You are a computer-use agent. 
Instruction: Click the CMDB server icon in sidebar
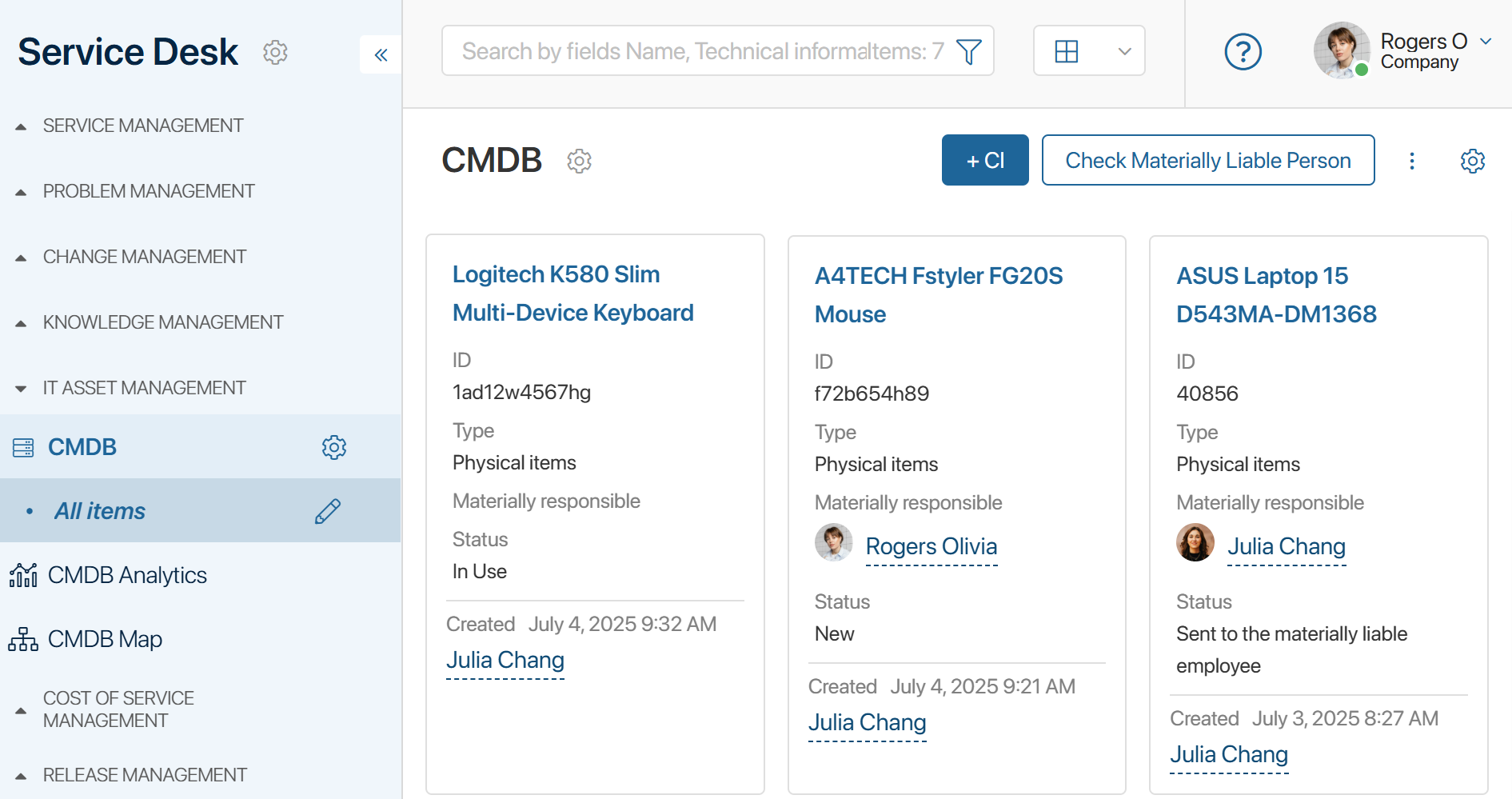(23, 447)
